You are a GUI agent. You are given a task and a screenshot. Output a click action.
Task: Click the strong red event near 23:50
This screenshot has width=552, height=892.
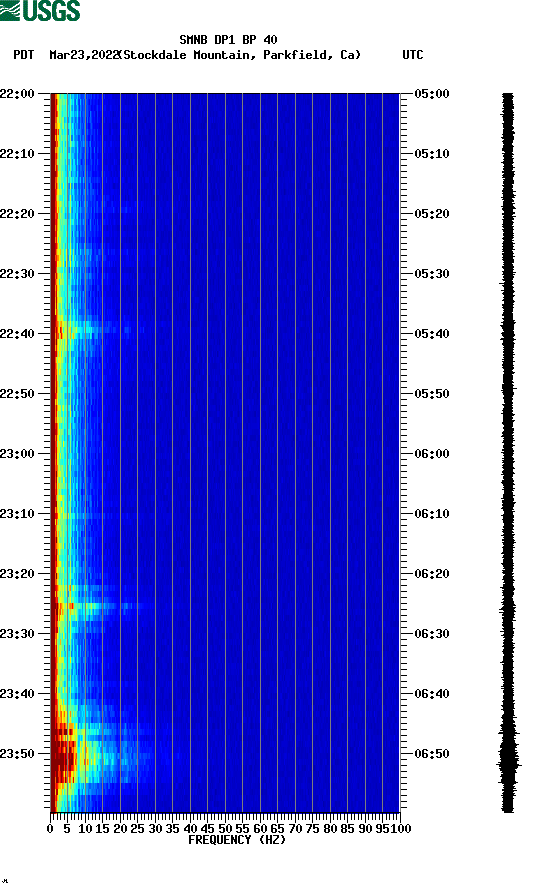point(64,754)
